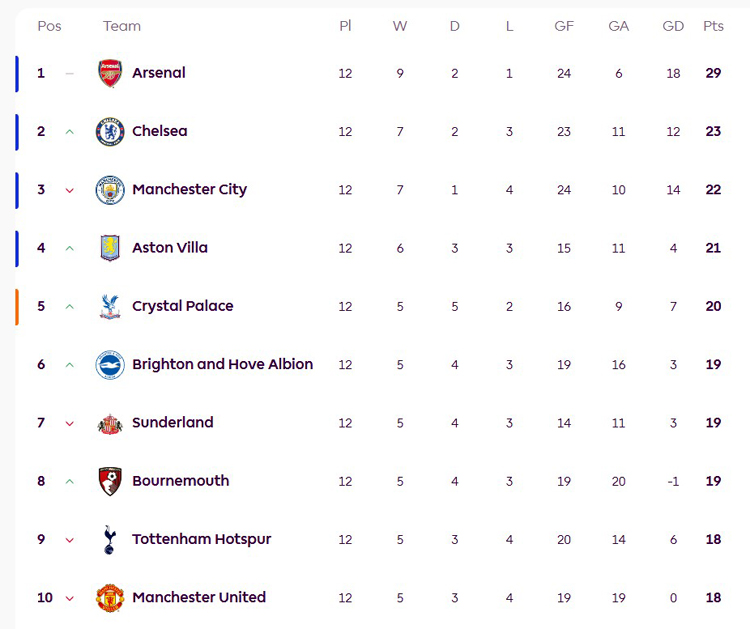750x629 pixels.
Task: Open the Arsenal team name link
Action: (158, 73)
